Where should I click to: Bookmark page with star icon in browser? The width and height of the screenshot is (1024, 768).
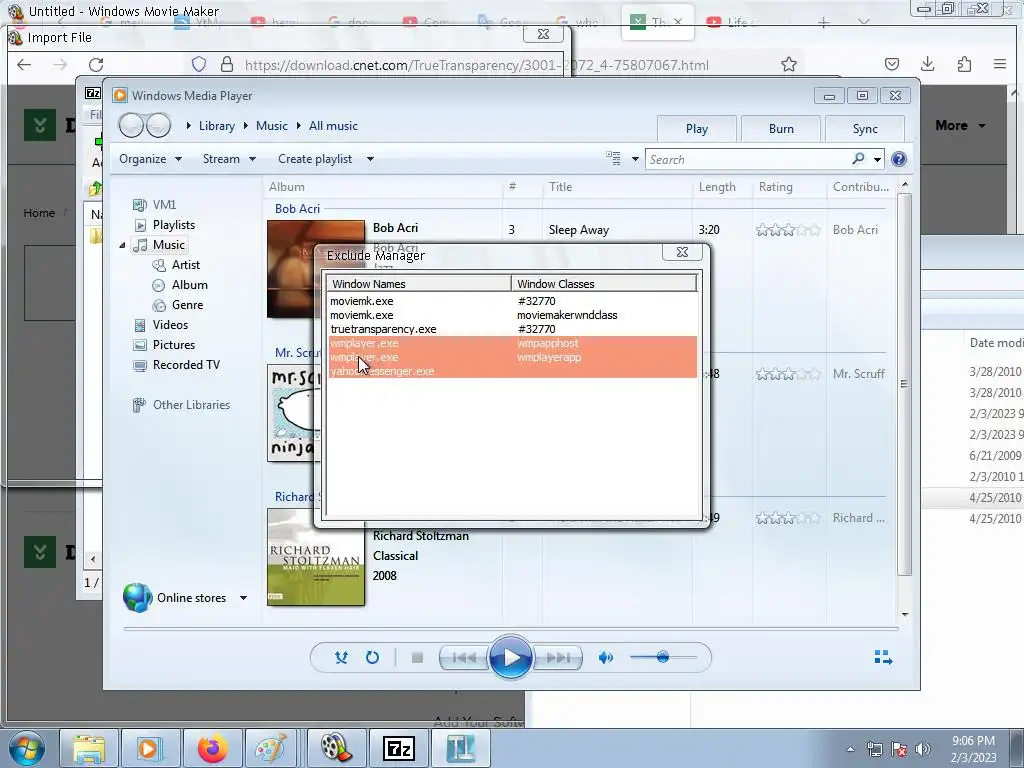click(789, 64)
